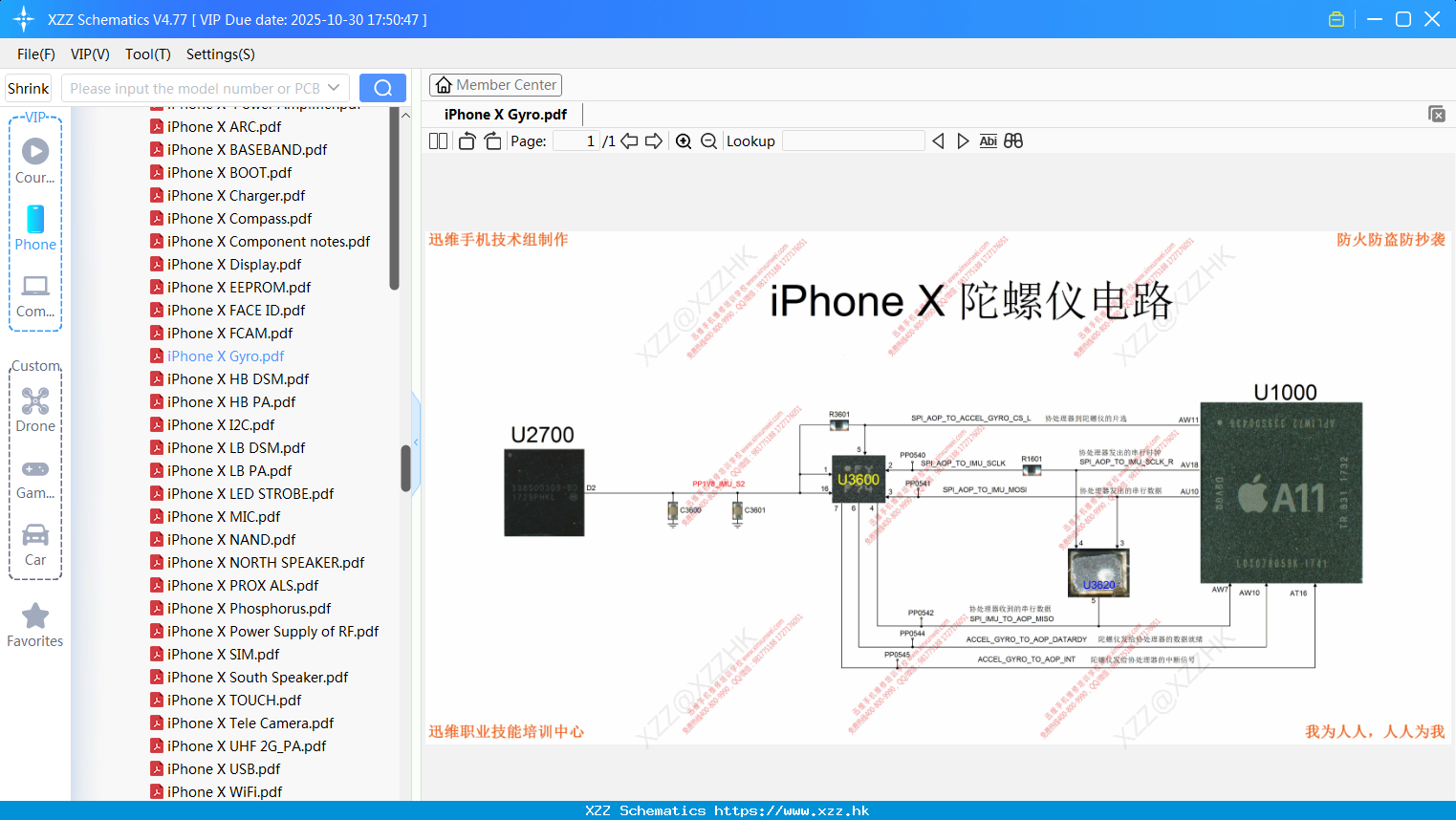Open iPhone X Component notes.pdf
The image size is (1456, 820).
click(x=269, y=241)
